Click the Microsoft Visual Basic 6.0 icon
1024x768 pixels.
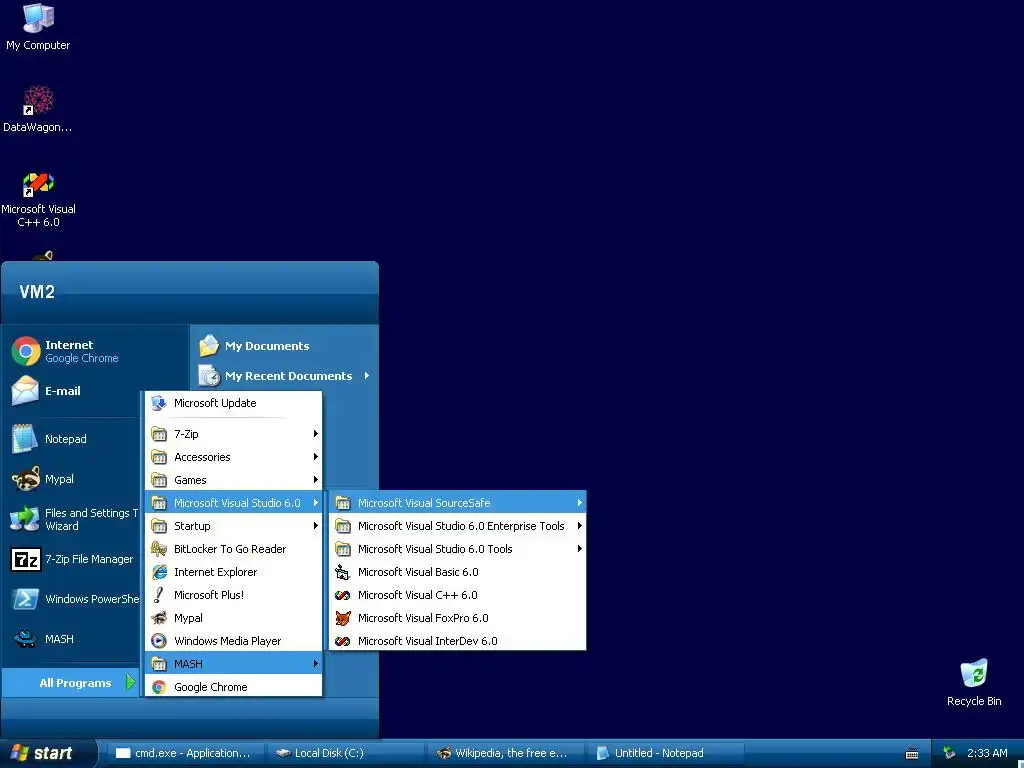[343, 572]
